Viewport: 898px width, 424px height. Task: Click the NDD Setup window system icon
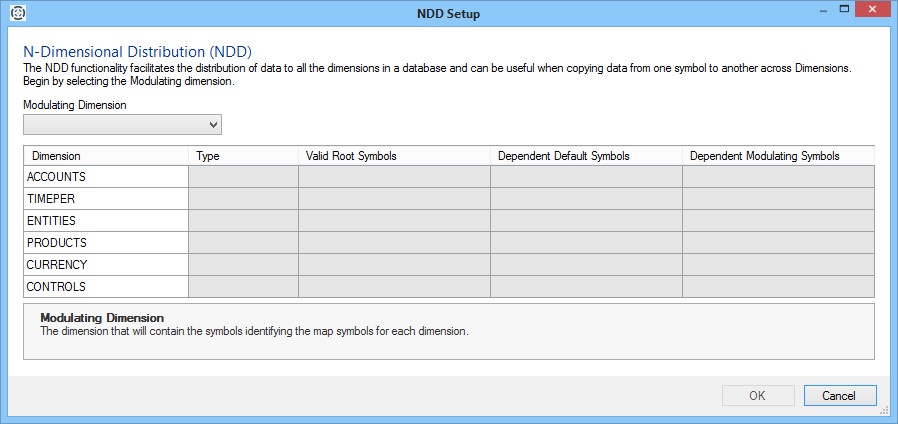[x=17, y=13]
